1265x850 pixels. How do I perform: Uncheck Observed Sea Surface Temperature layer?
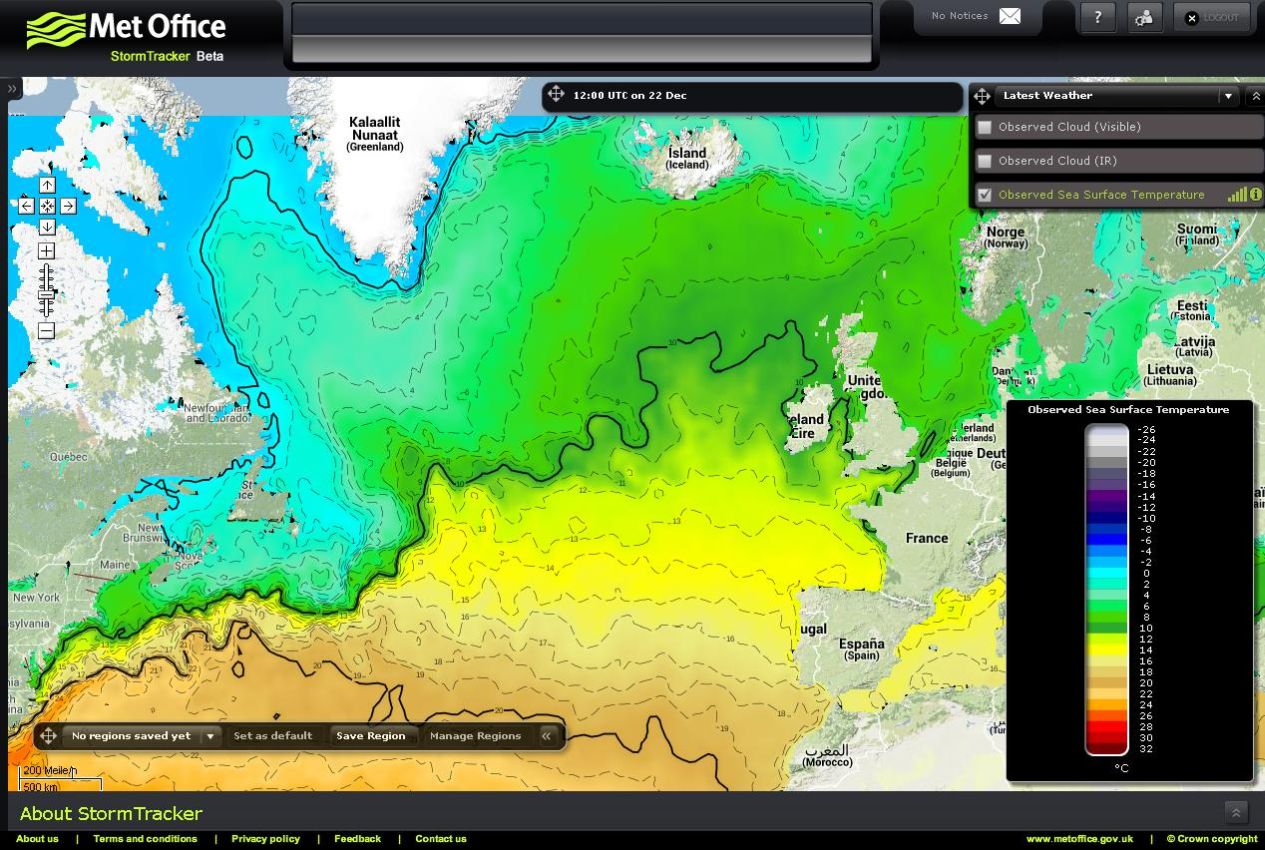point(985,195)
